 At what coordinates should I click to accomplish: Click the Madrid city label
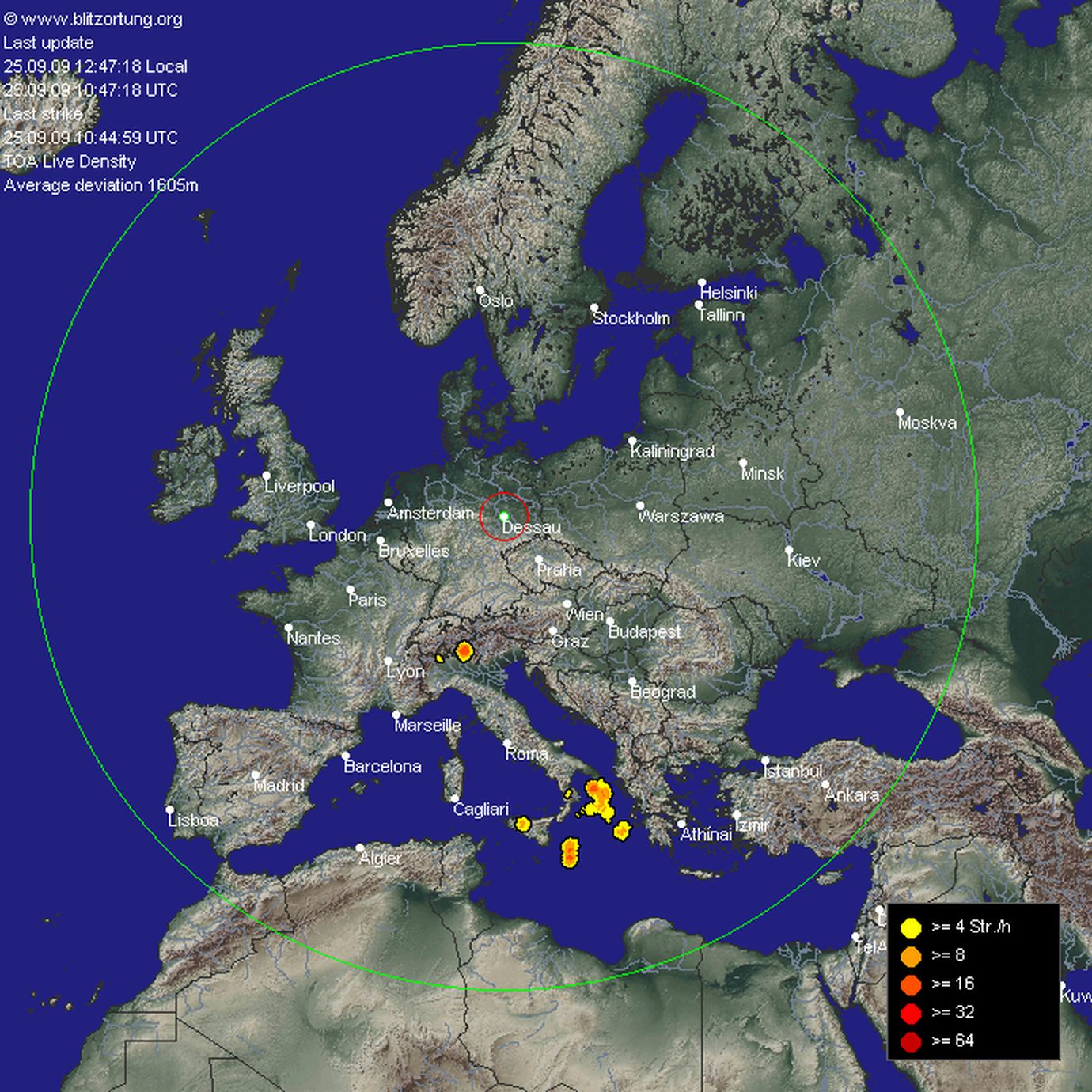[279, 785]
